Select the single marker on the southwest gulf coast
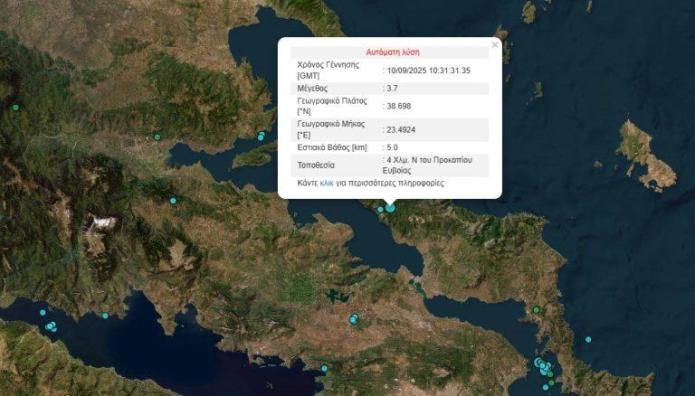 point(105,316)
